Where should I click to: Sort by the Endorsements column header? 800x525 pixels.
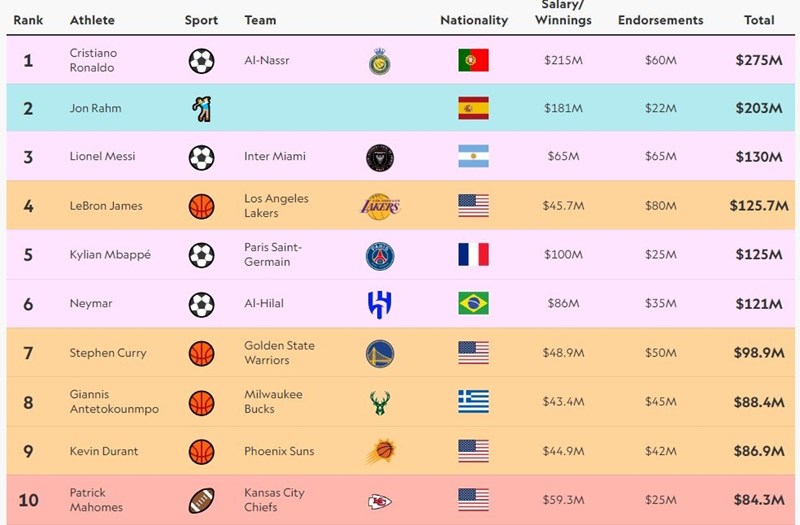point(660,20)
